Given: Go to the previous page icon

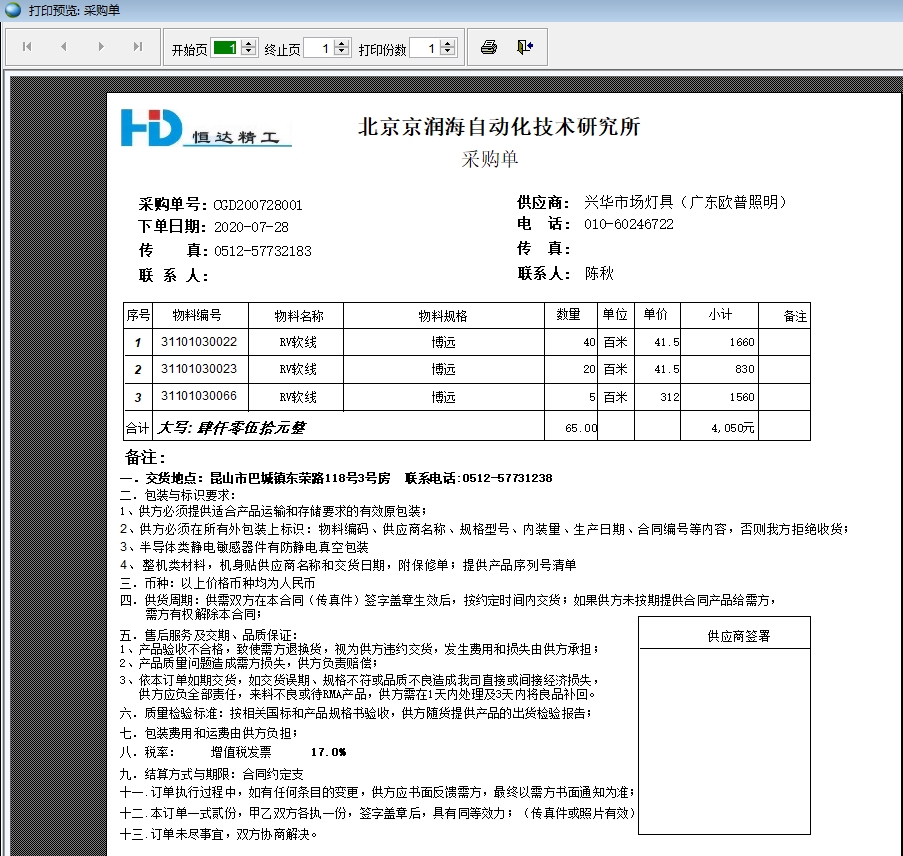Looking at the screenshot, I should pyautogui.click(x=64, y=46).
